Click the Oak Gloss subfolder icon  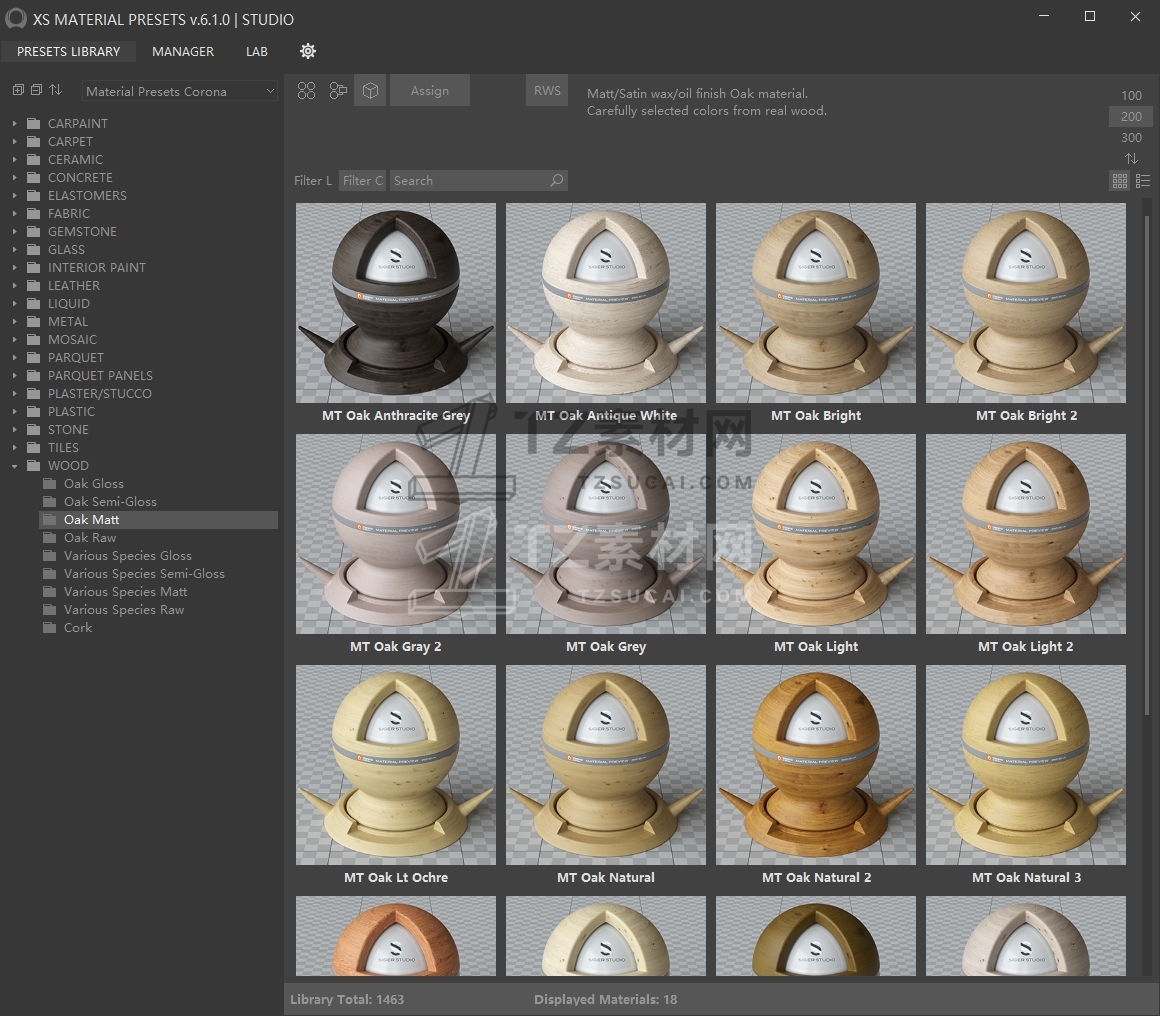(50, 483)
